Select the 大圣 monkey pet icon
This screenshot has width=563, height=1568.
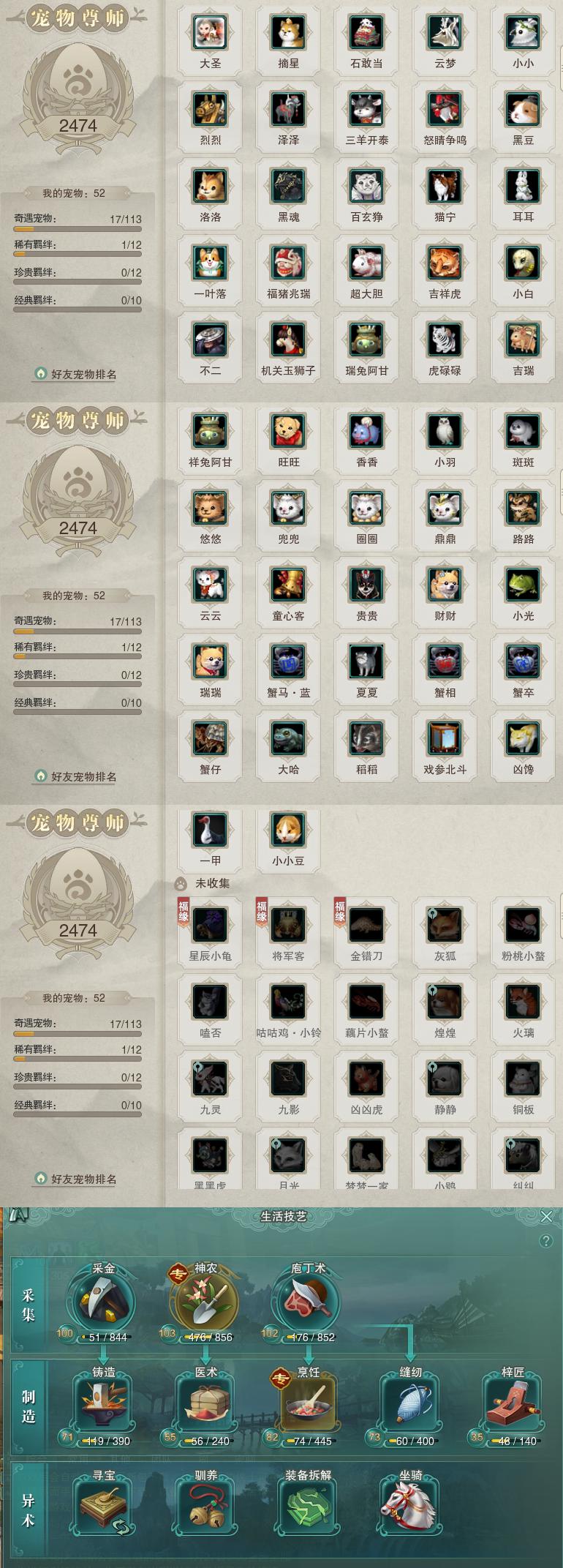pyautogui.click(x=211, y=31)
